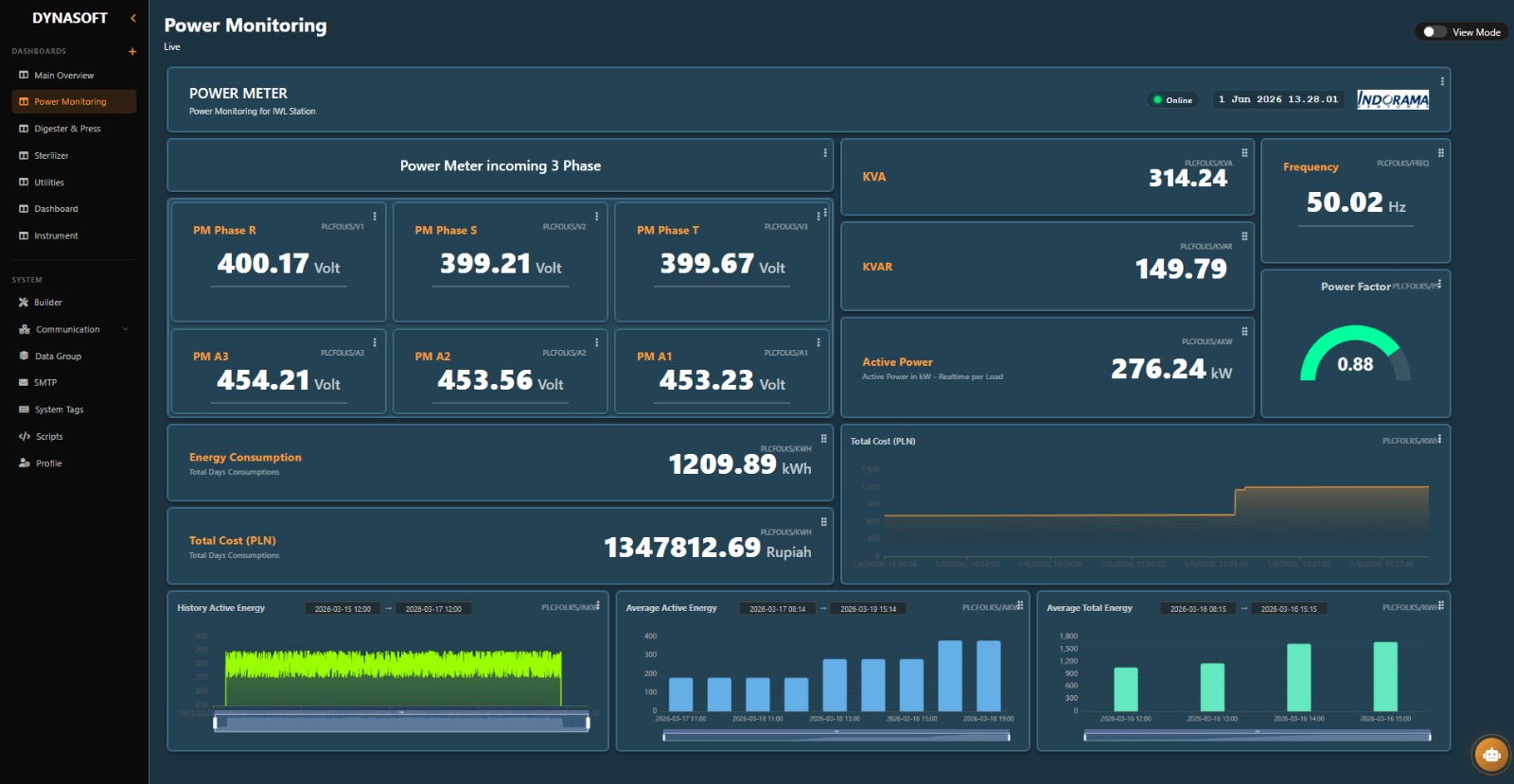Click History Active Energy zoom range slider

(x=402, y=723)
